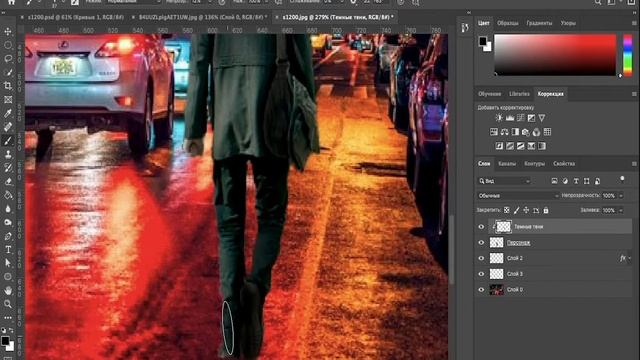Toggle lock position
Image resolution: width=640 pixels, height=360 pixels.
pos(526,210)
